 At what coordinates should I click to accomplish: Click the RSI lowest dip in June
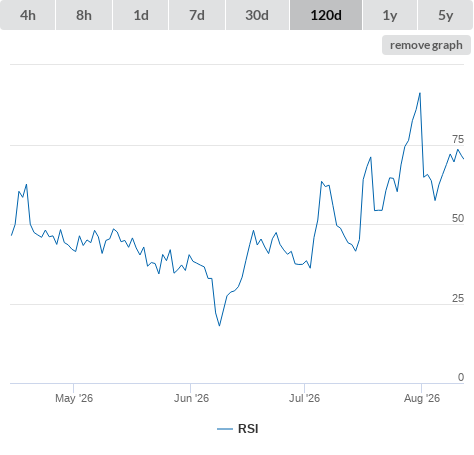pos(219,326)
